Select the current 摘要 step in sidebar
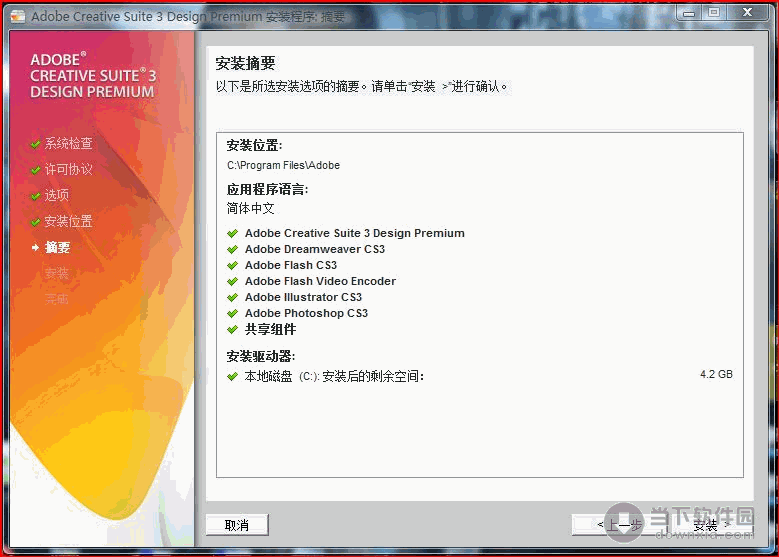This screenshot has width=779, height=557. (x=57, y=247)
